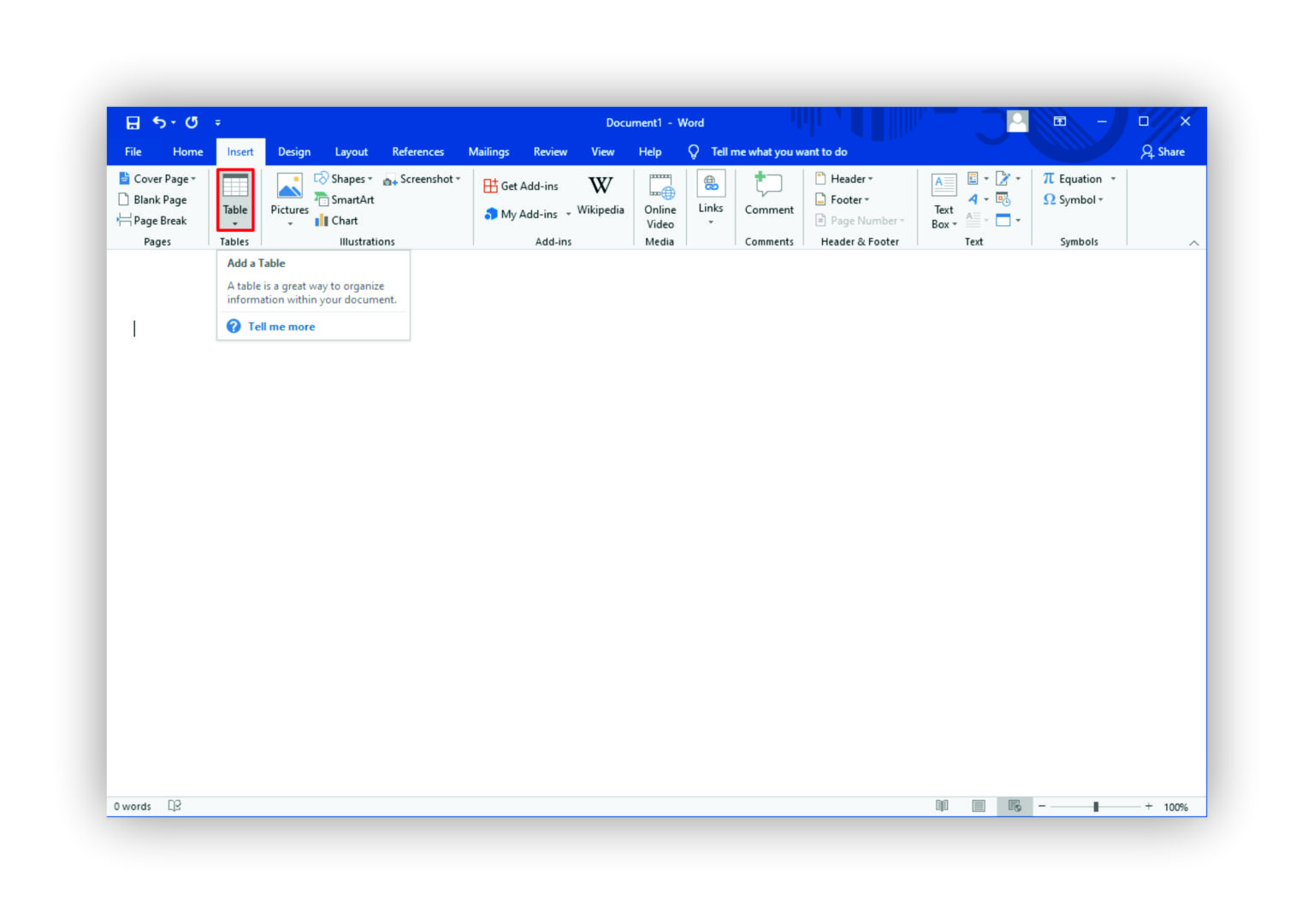
Task: Insert a Date and Time field
Action: point(1003,198)
